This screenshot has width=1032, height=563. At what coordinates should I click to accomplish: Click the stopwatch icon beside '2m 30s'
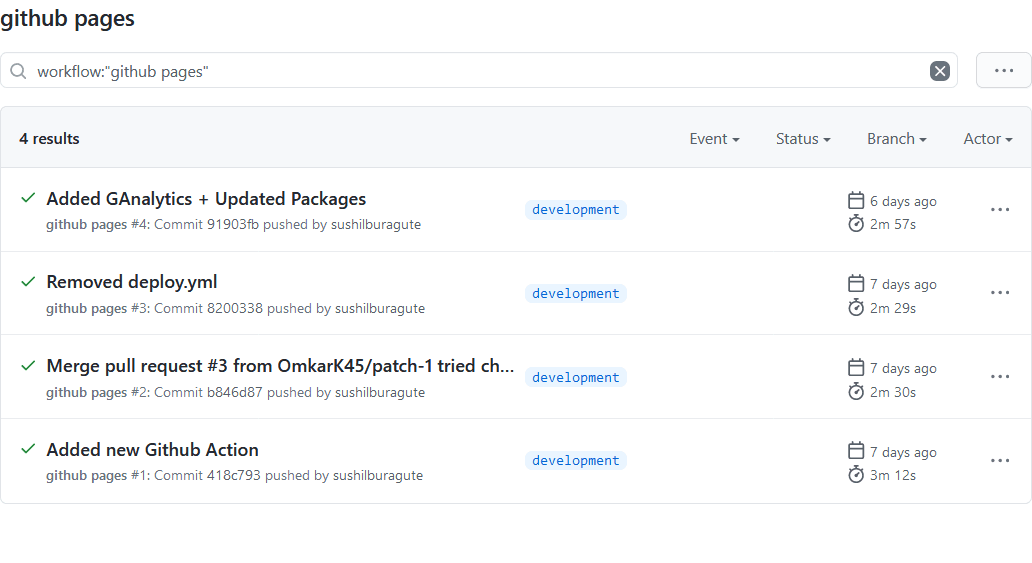tap(856, 391)
